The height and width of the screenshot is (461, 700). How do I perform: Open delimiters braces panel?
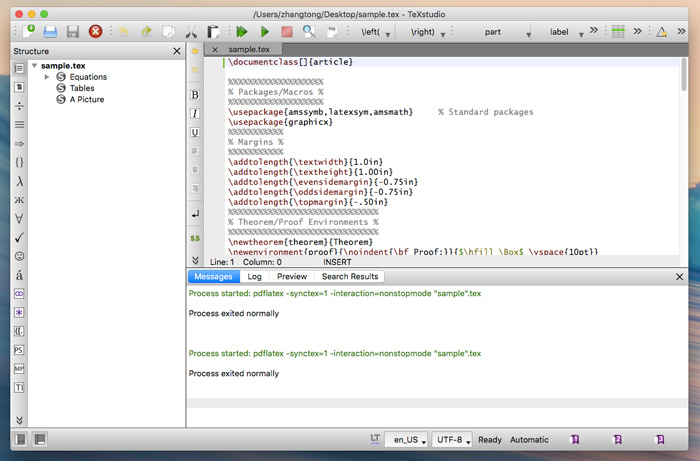tap(19, 162)
